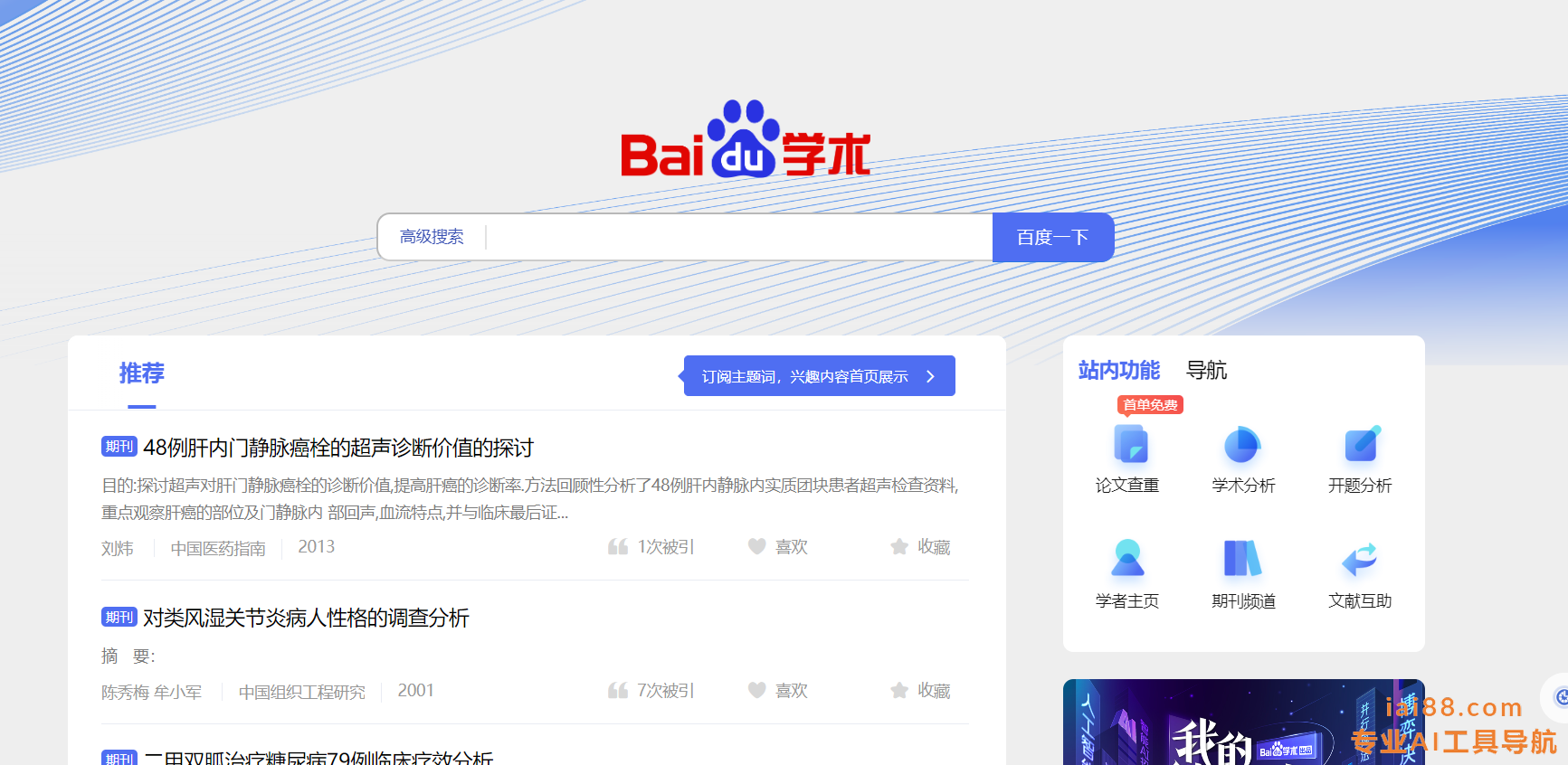Click the abstract text of the 48例肝内门静脉癌栓 article
The image size is (1568, 765).
point(530,499)
